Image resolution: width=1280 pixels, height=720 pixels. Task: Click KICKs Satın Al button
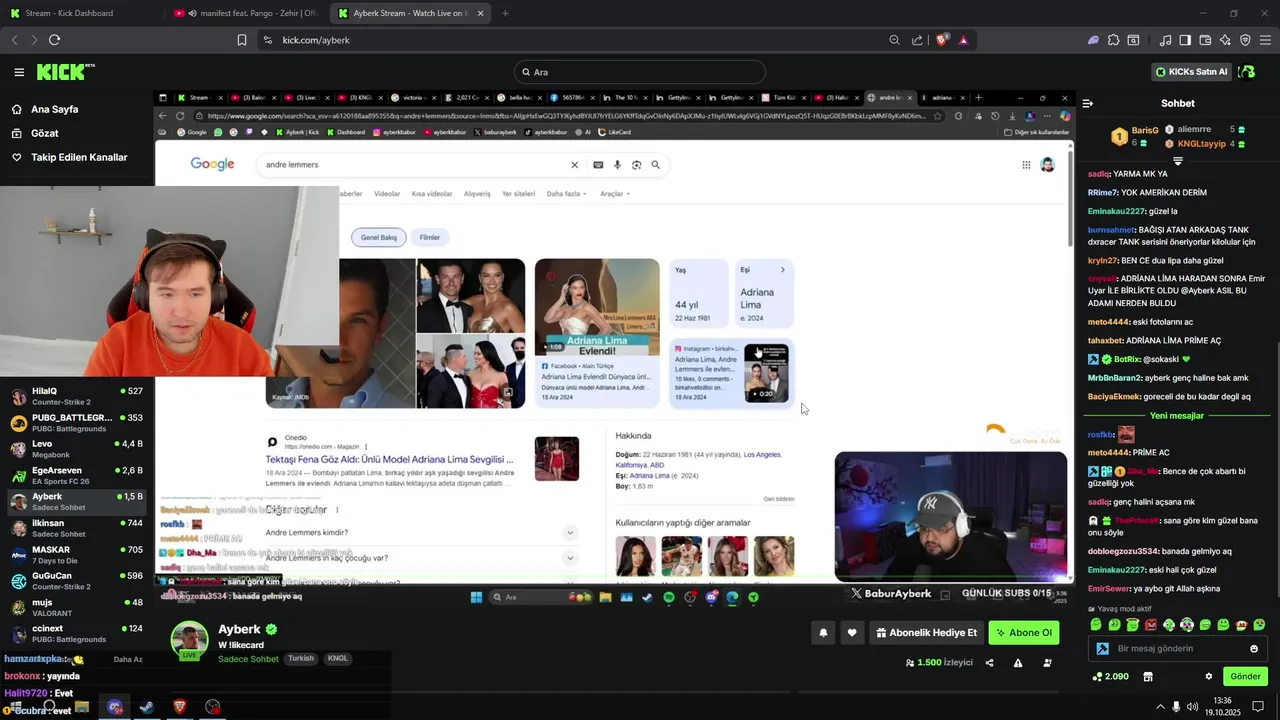click(x=1190, y=72)
